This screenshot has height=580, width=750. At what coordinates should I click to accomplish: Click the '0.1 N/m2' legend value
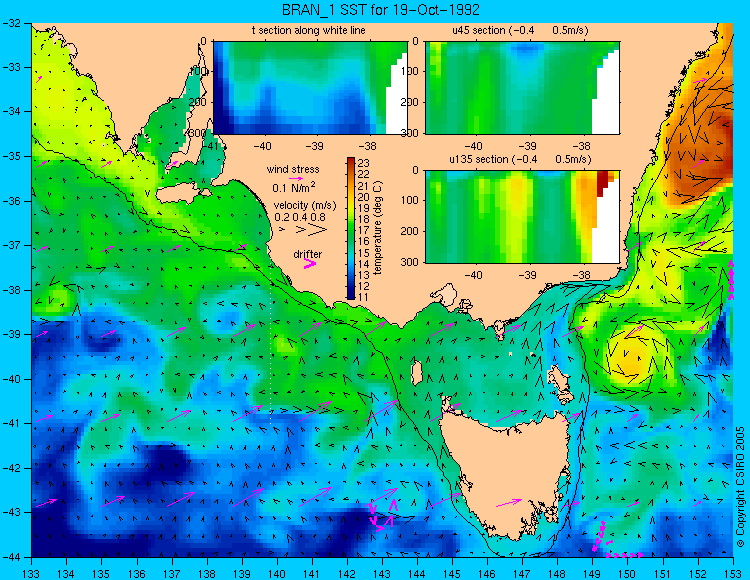tap(294, 187)
